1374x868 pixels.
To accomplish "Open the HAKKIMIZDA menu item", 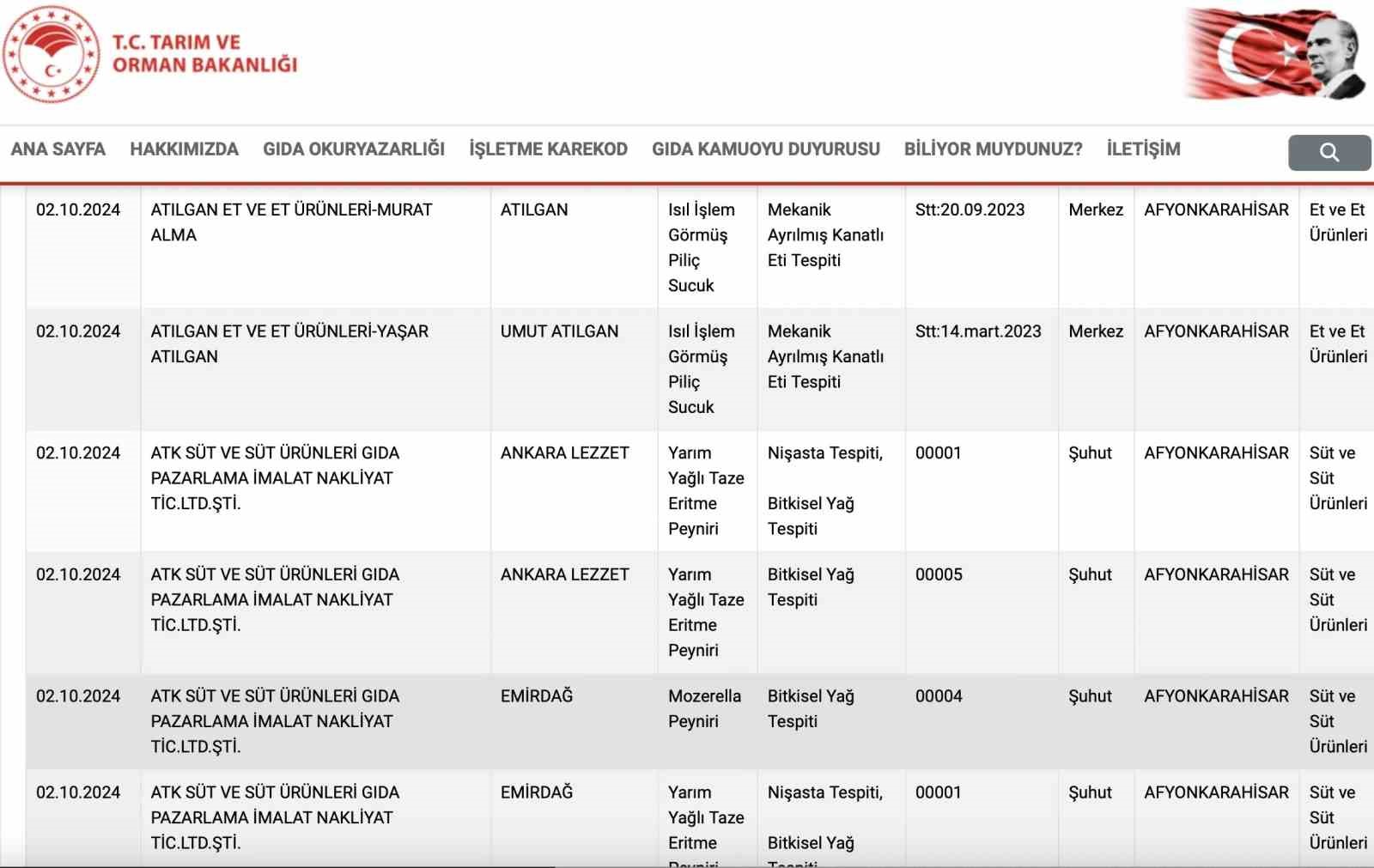I will 184,149.
